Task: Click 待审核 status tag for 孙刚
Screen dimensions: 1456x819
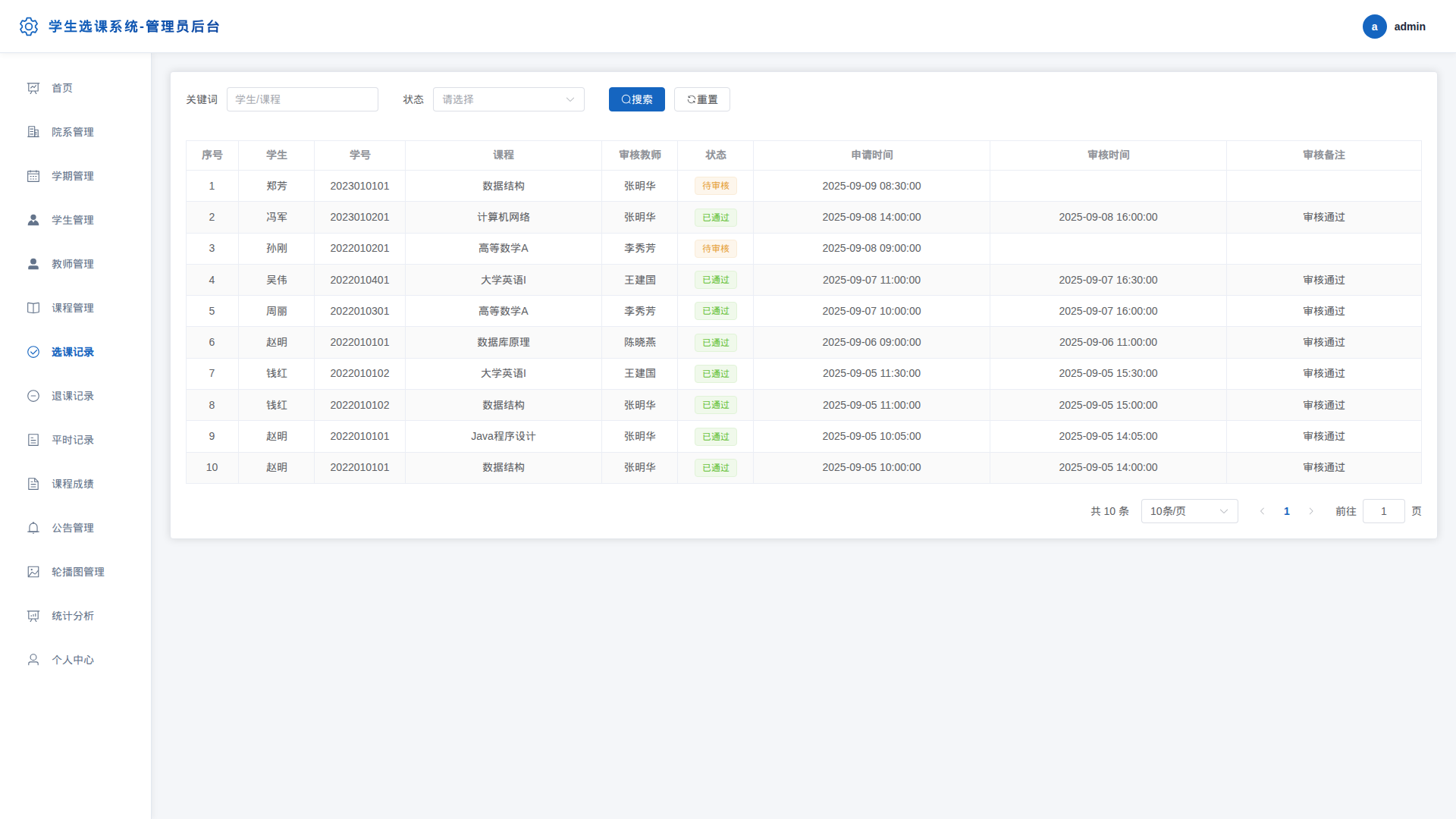Action: tap(716, 249)
